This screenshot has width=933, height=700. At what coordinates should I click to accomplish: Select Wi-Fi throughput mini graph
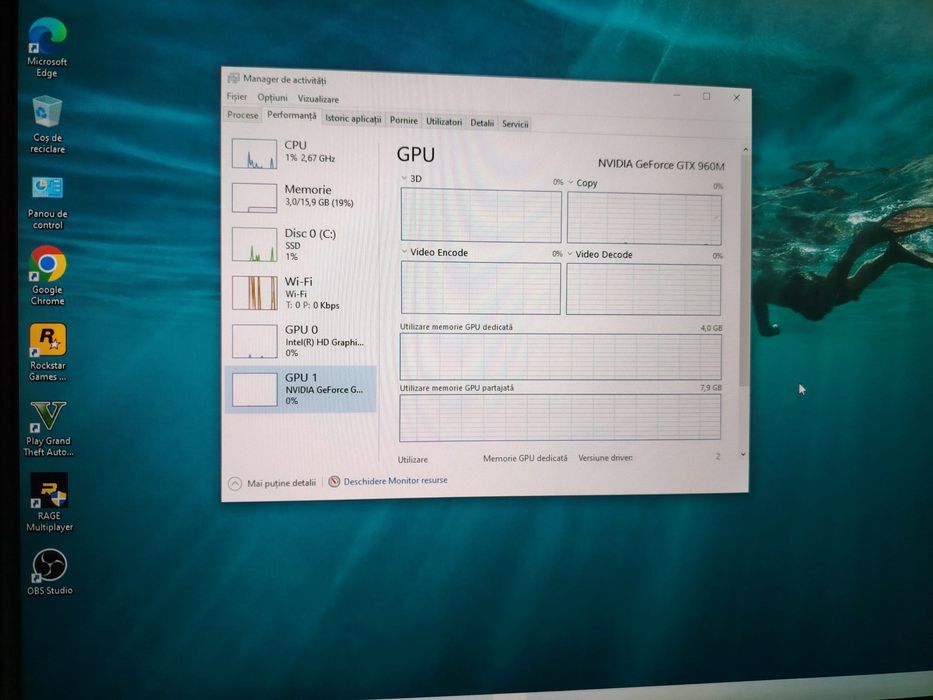[x=254, y=293]
